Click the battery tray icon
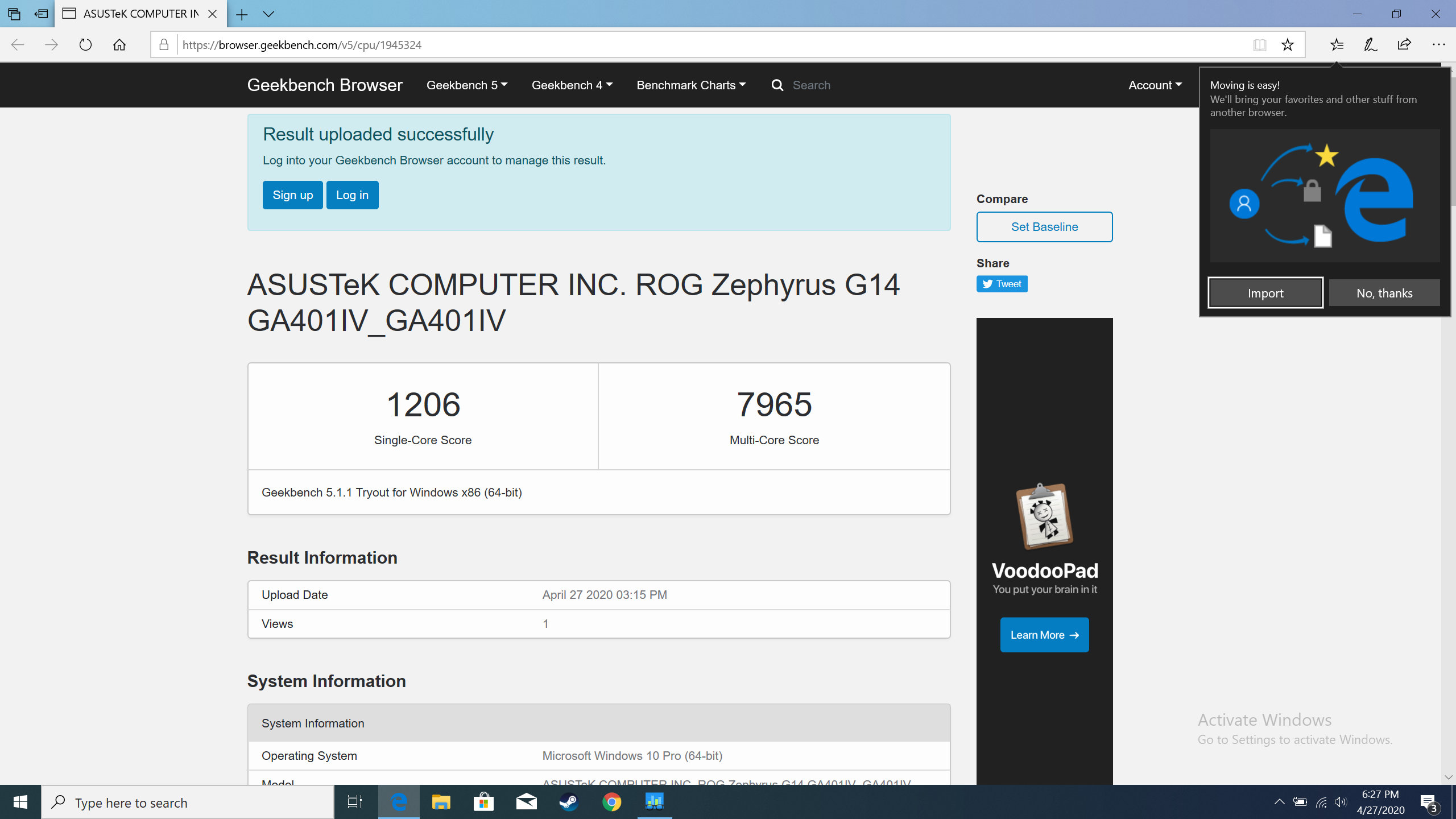This screenshot has width=1456, height=819. pos(1300,803)
